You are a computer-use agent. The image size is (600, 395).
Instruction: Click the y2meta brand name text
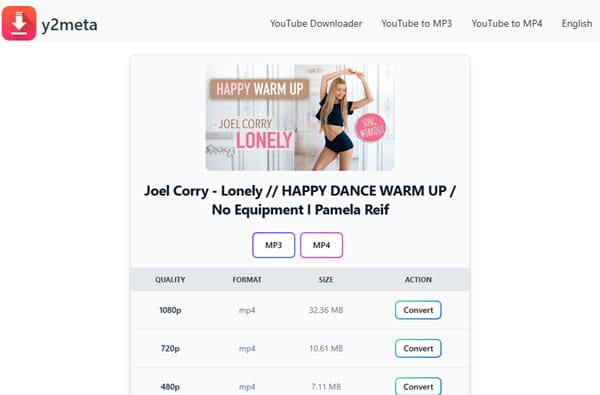69,25
